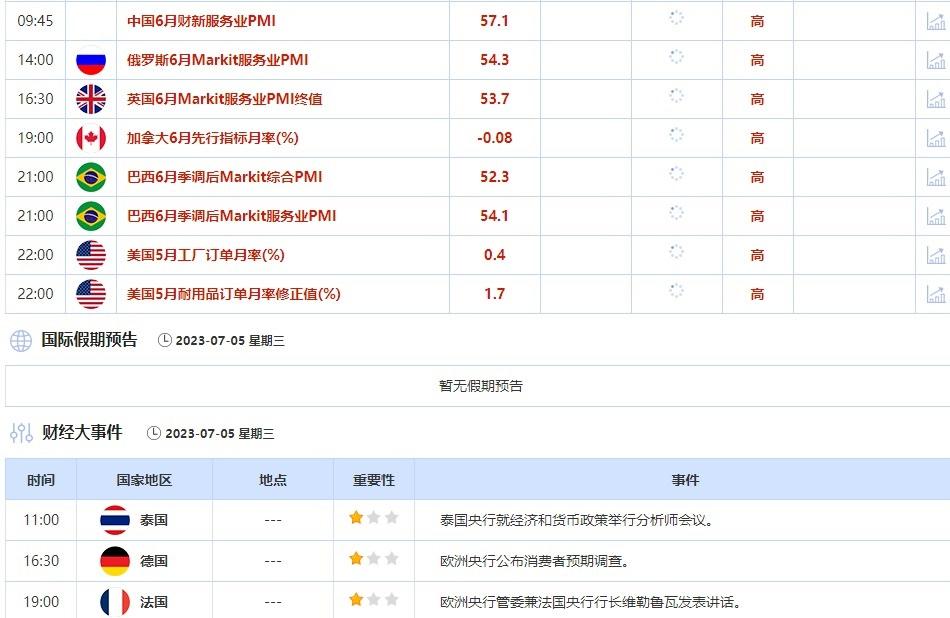This screenshot has height=618, width=950.
Task: Click the clock icon next to 财经大事件 date
Action: [x=153, y=433]
